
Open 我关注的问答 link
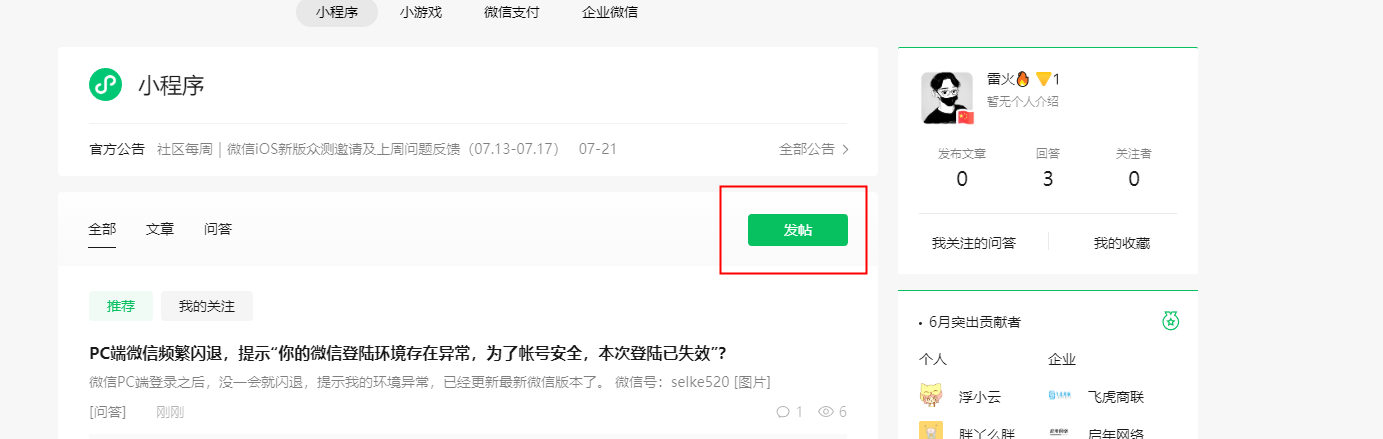pyautogui.click(x=974, y=243)
